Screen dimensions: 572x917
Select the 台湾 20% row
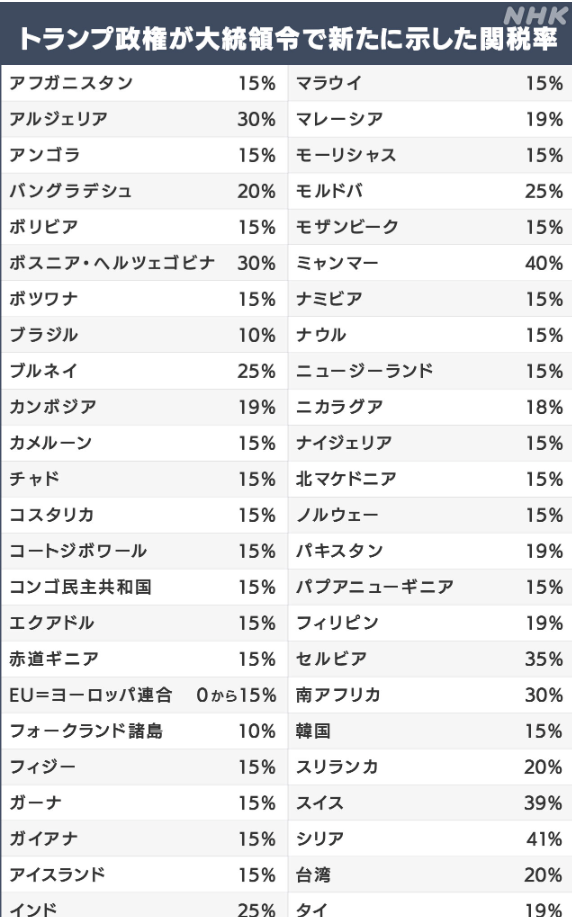[x=430, y=875]
